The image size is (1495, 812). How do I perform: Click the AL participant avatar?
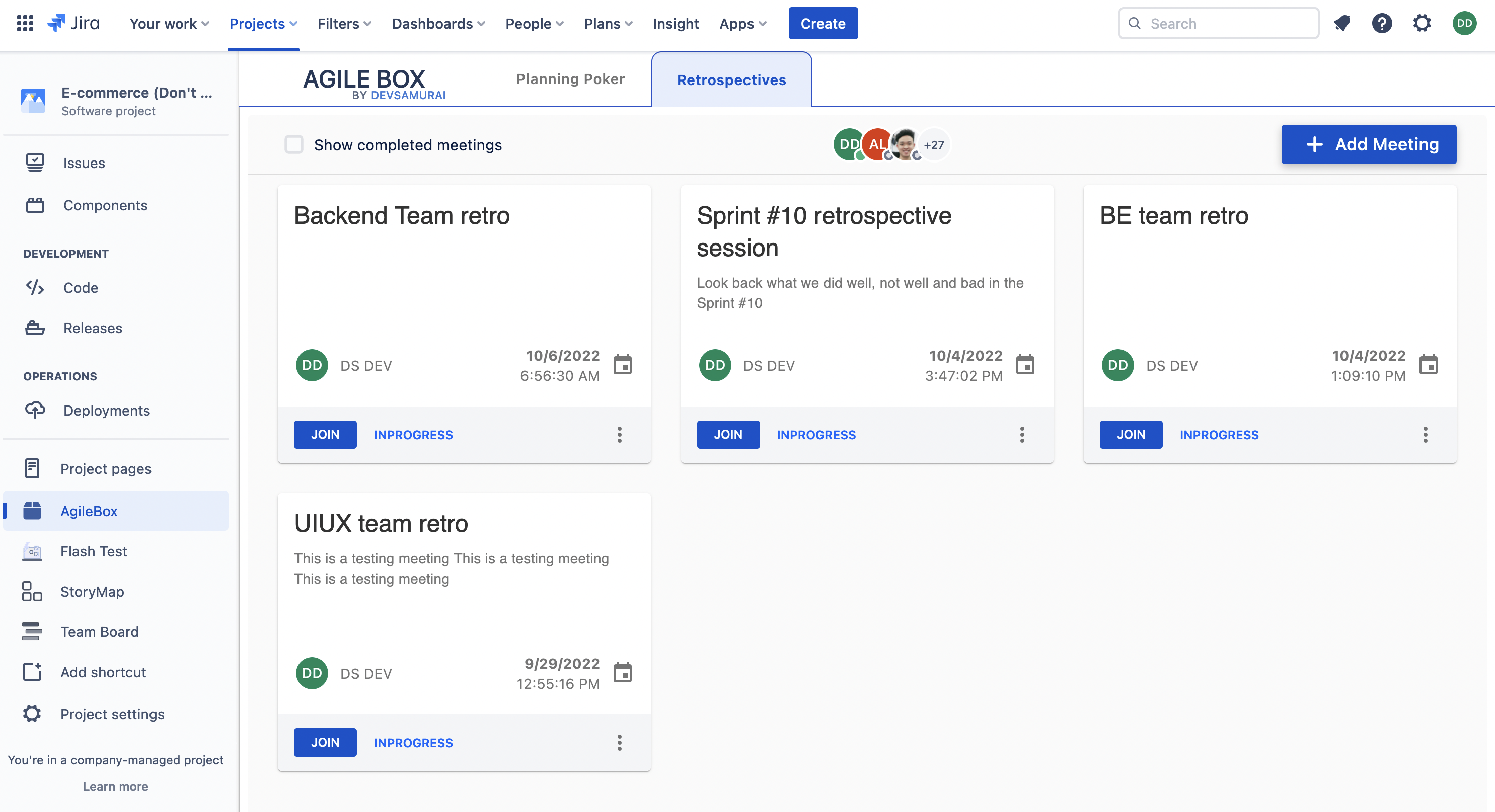(876, 144)
